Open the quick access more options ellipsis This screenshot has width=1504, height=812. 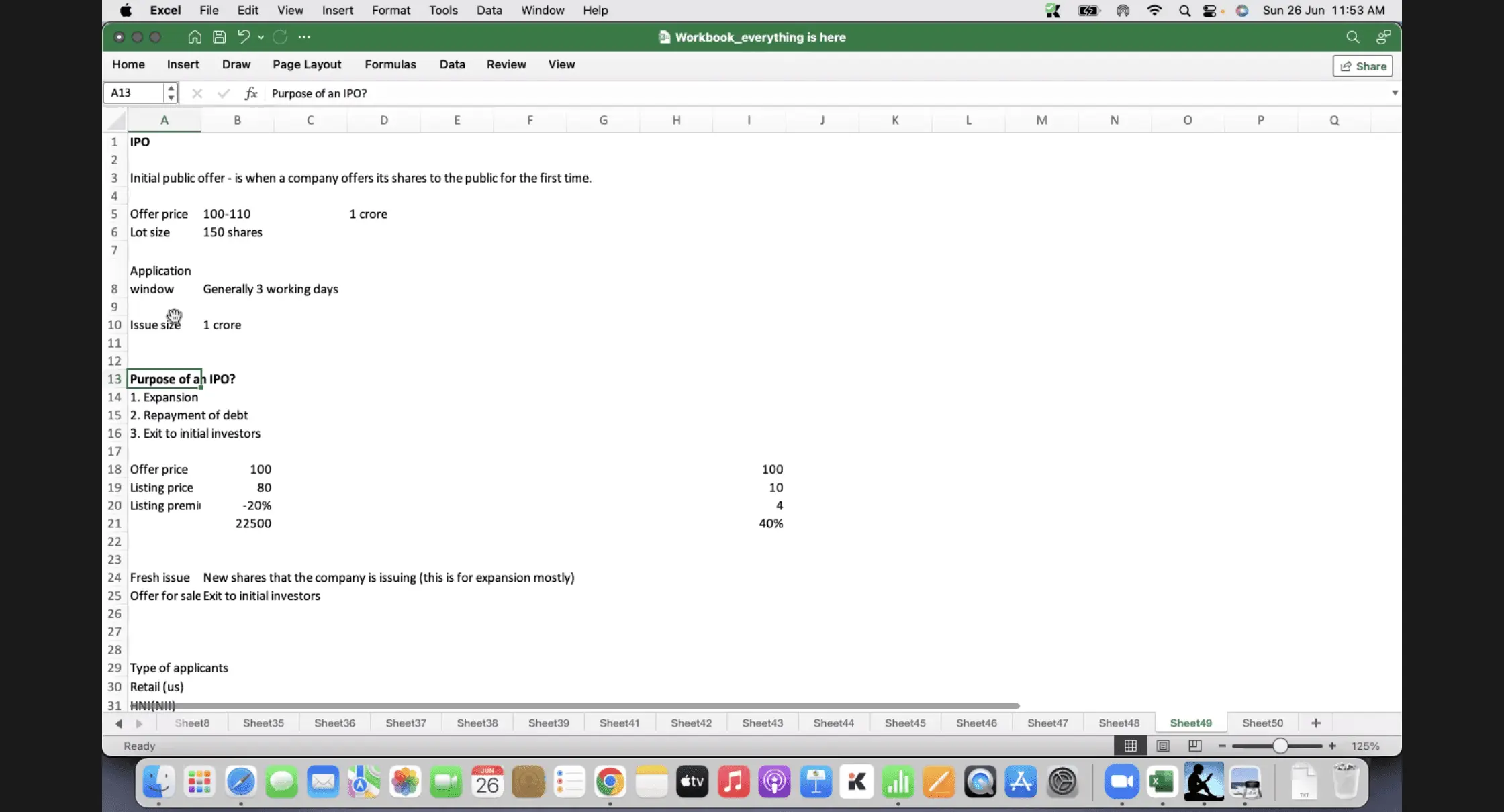[x=304, y=37]
